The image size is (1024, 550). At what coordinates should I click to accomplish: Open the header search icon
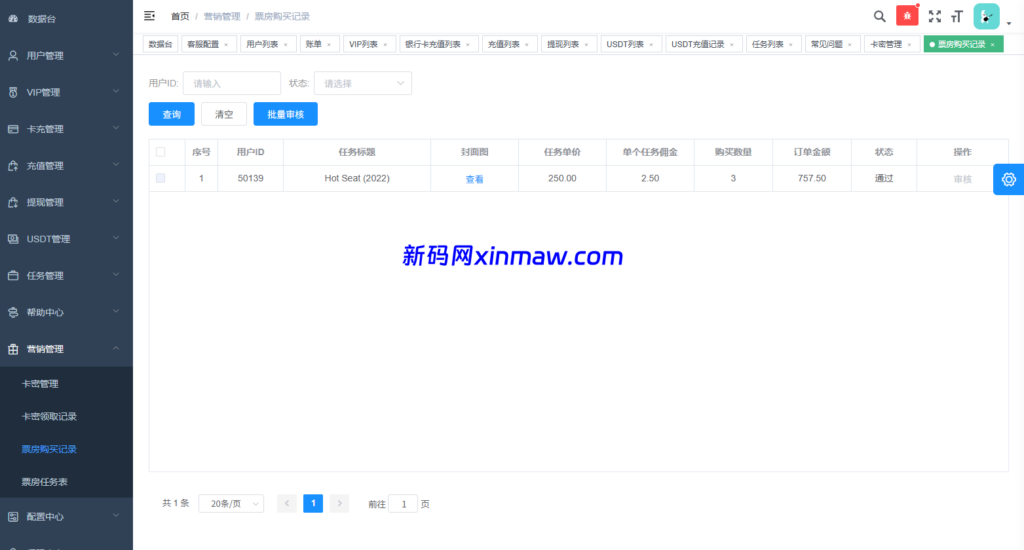pos(880,16)
